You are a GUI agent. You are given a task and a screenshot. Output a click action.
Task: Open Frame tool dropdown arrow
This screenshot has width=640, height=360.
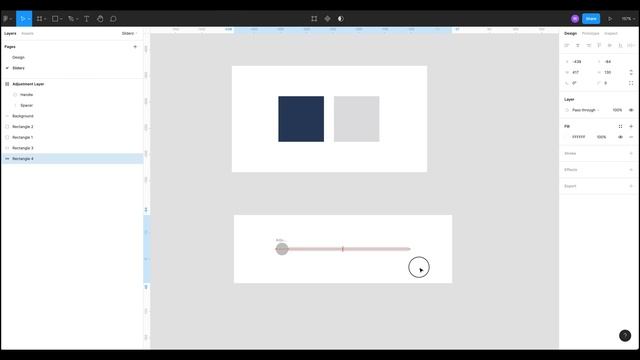click(x=45, y=19)
